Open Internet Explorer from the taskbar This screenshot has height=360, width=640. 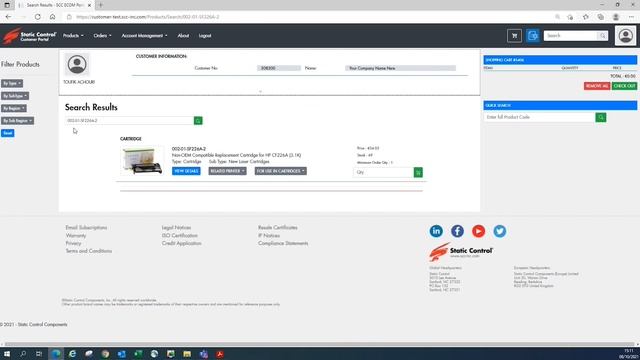tap(72, 354)
